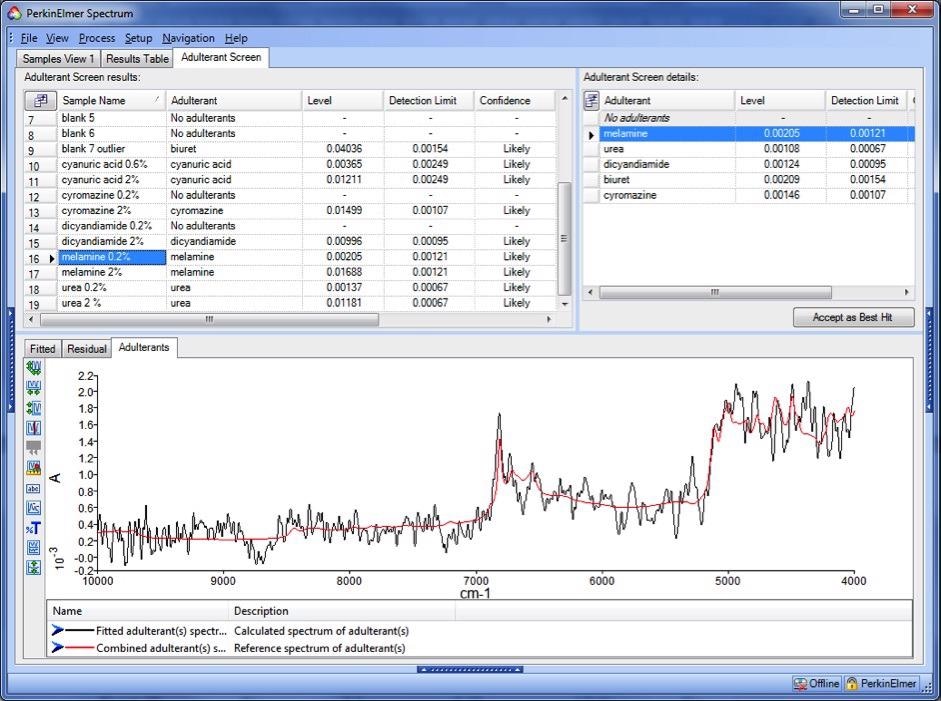Click the Adulterant column header in results table
The image size is (941, 701).
(233, 100)
